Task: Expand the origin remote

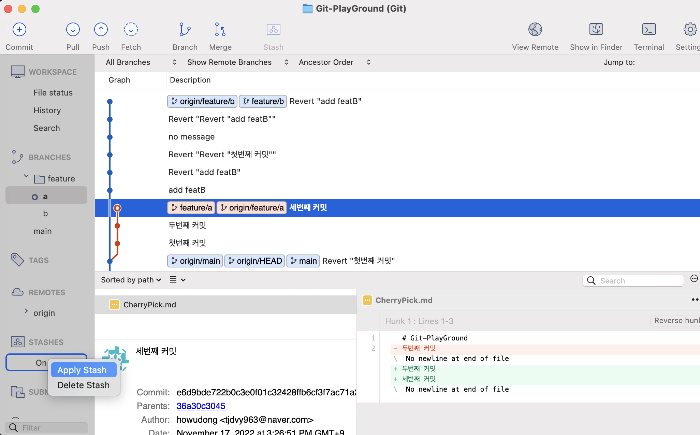Action: point(26,311)
